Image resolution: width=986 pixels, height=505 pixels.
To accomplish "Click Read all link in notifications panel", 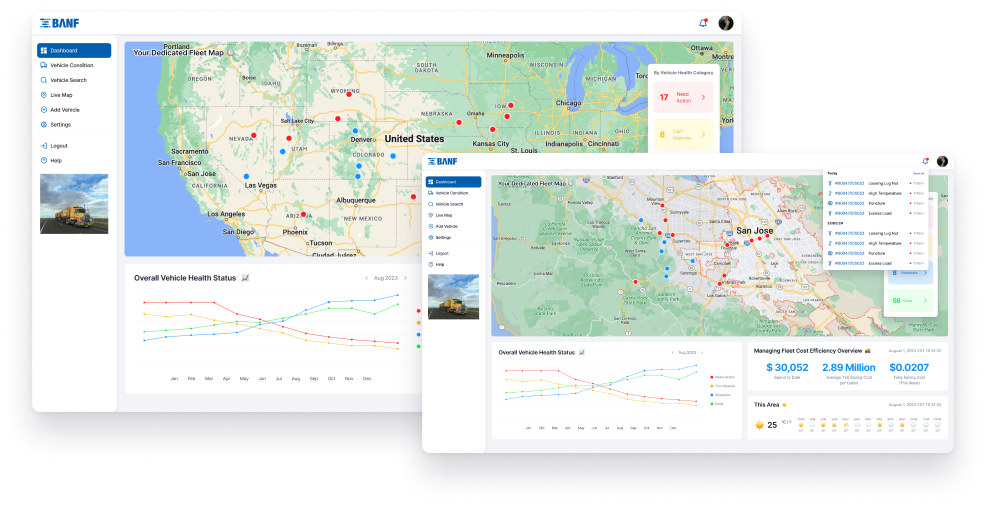I will [x=919, y=173].
